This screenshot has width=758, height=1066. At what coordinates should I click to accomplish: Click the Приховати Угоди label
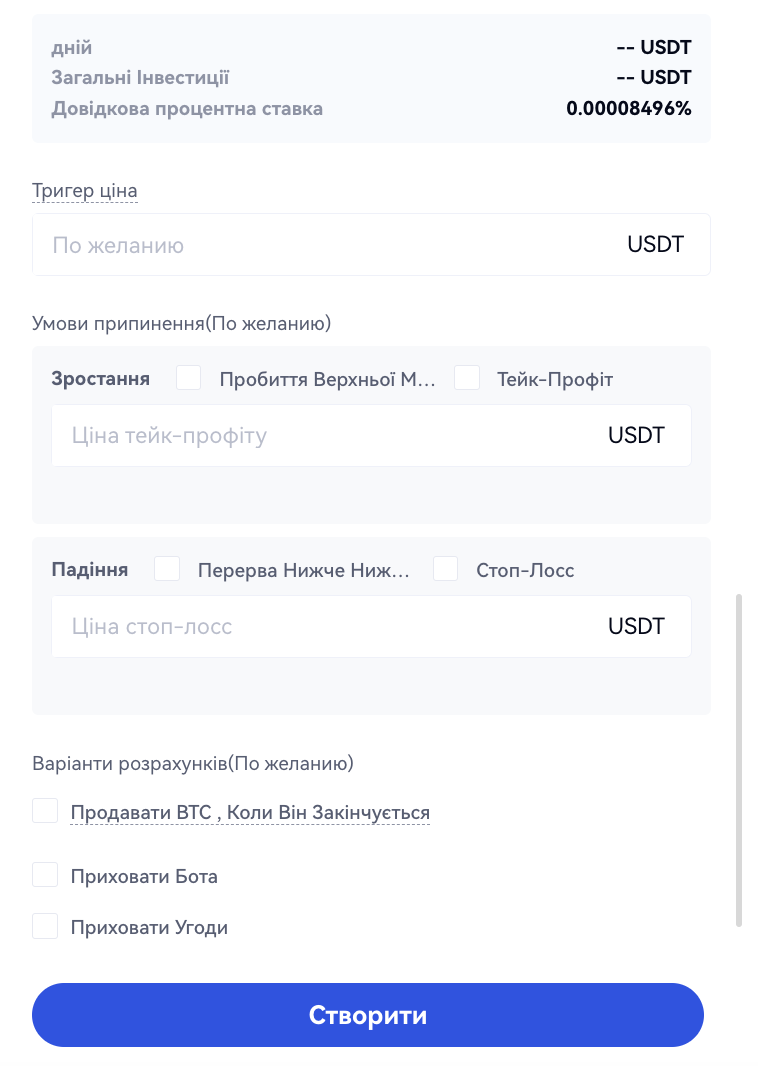click(x=149, y=928)
